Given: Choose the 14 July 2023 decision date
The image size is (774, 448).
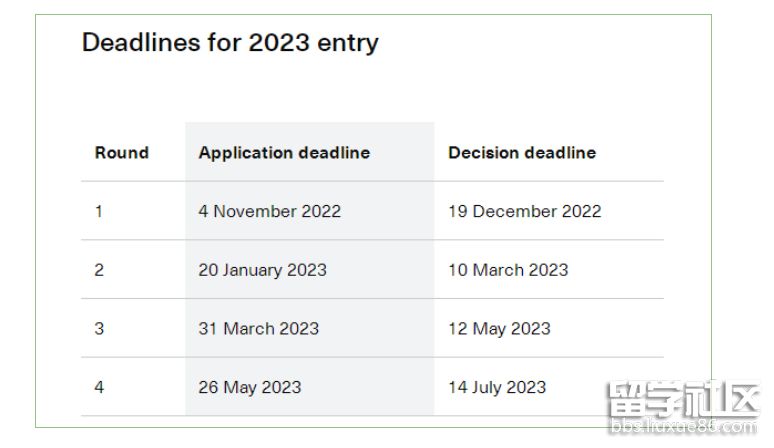Looking at the screenshot, I should tap(497, 387).
